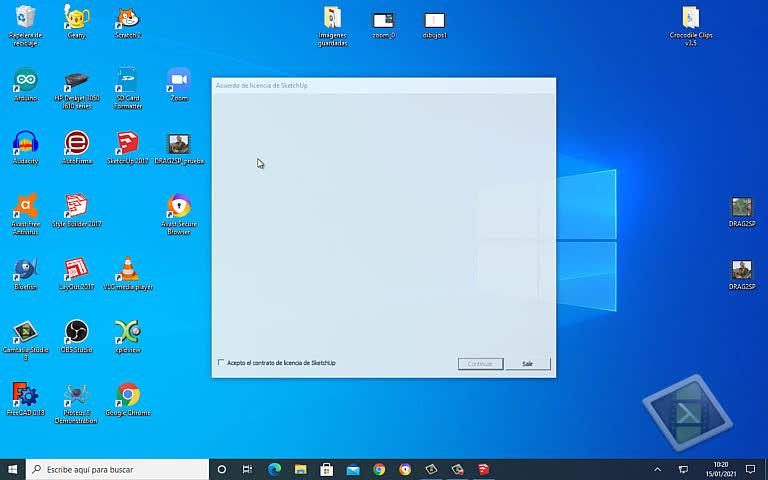
Task: Select the Arduino desktop shortcut
Action: [25, 81]
